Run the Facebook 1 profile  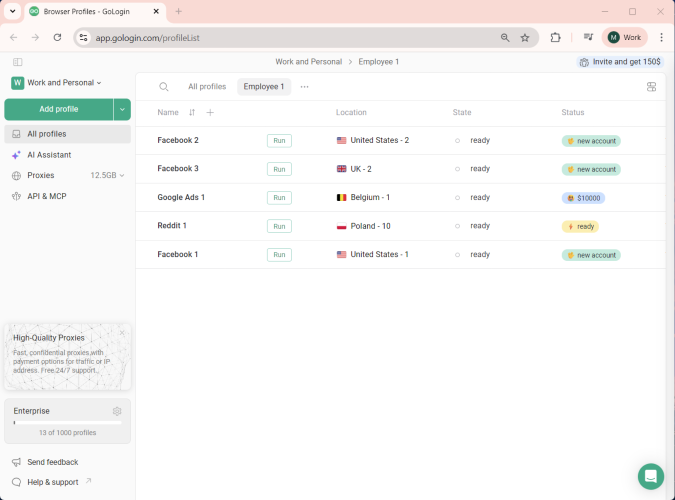tap(279, 255)
